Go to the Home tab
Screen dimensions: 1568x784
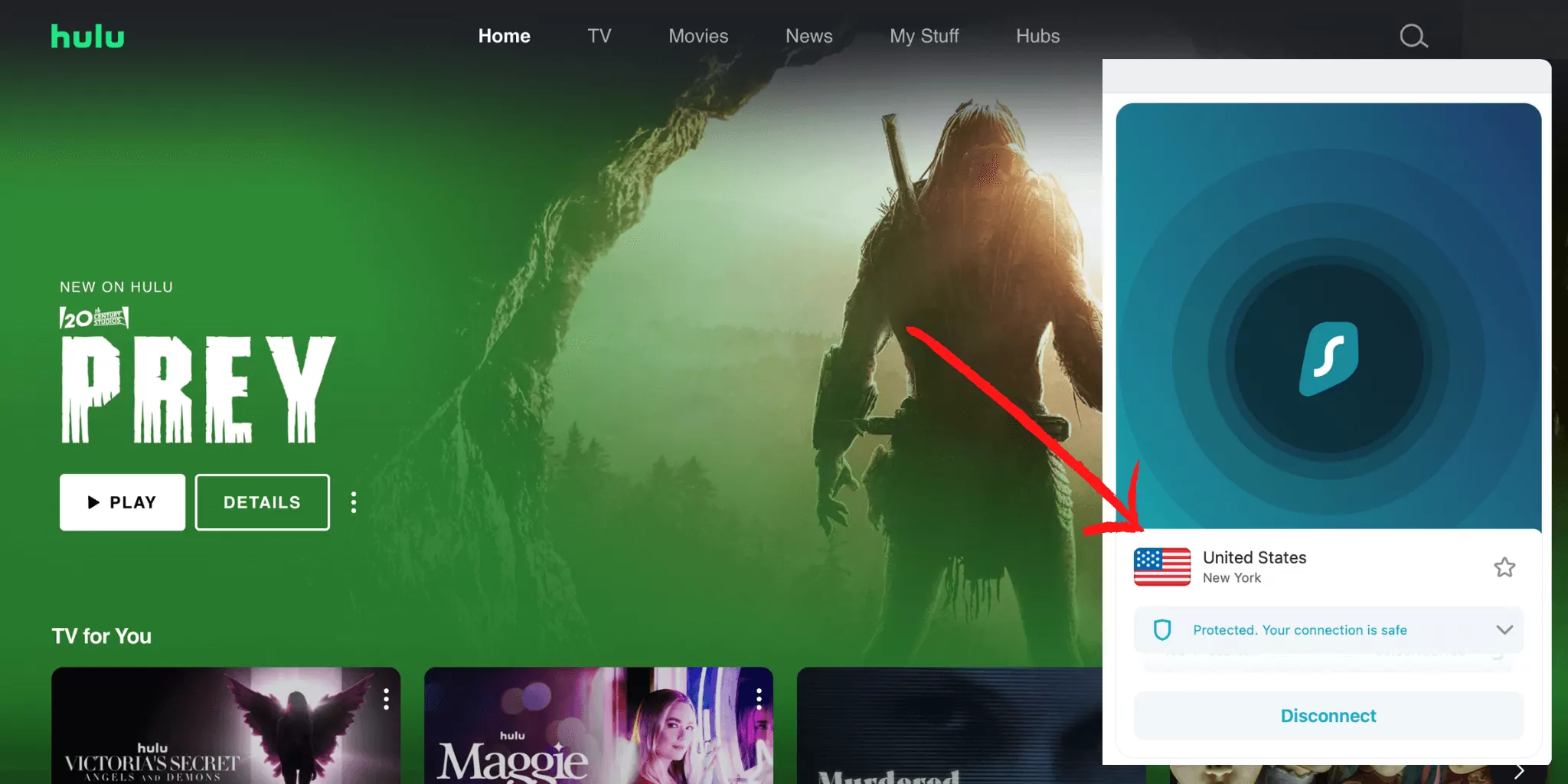(x=504, y=36)
